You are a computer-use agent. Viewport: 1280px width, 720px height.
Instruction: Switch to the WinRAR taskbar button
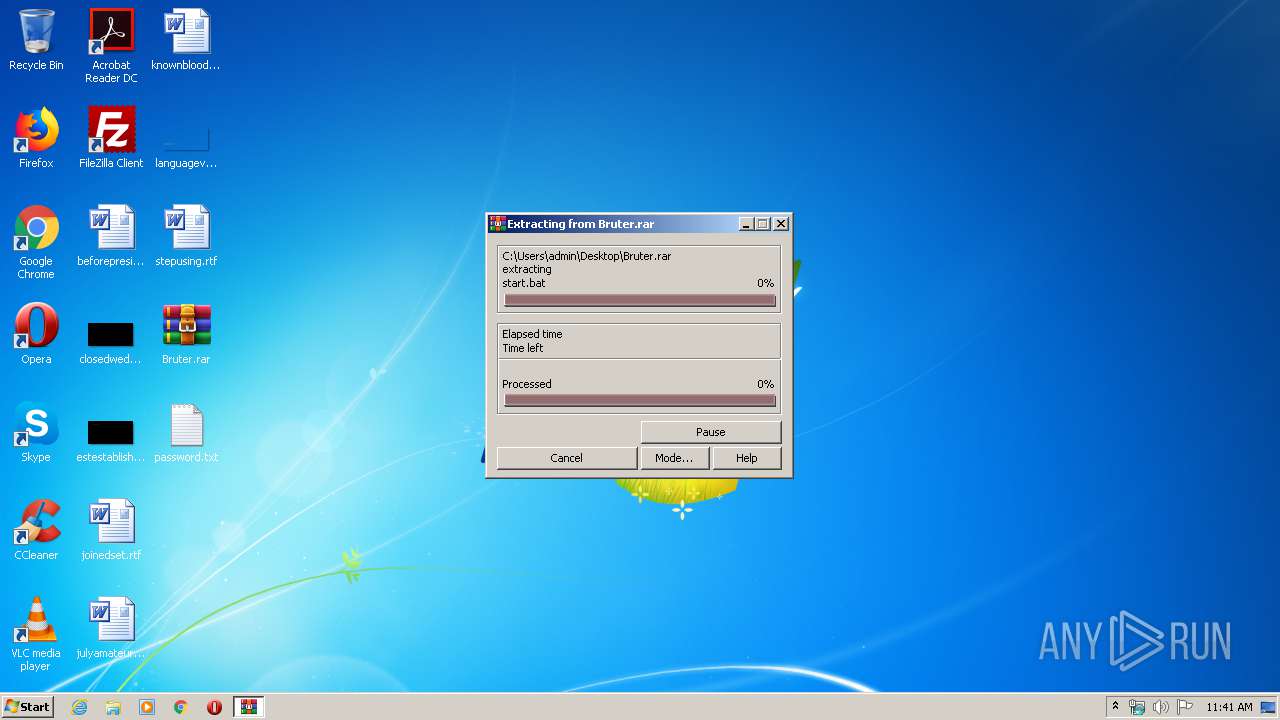click(248, 707)
